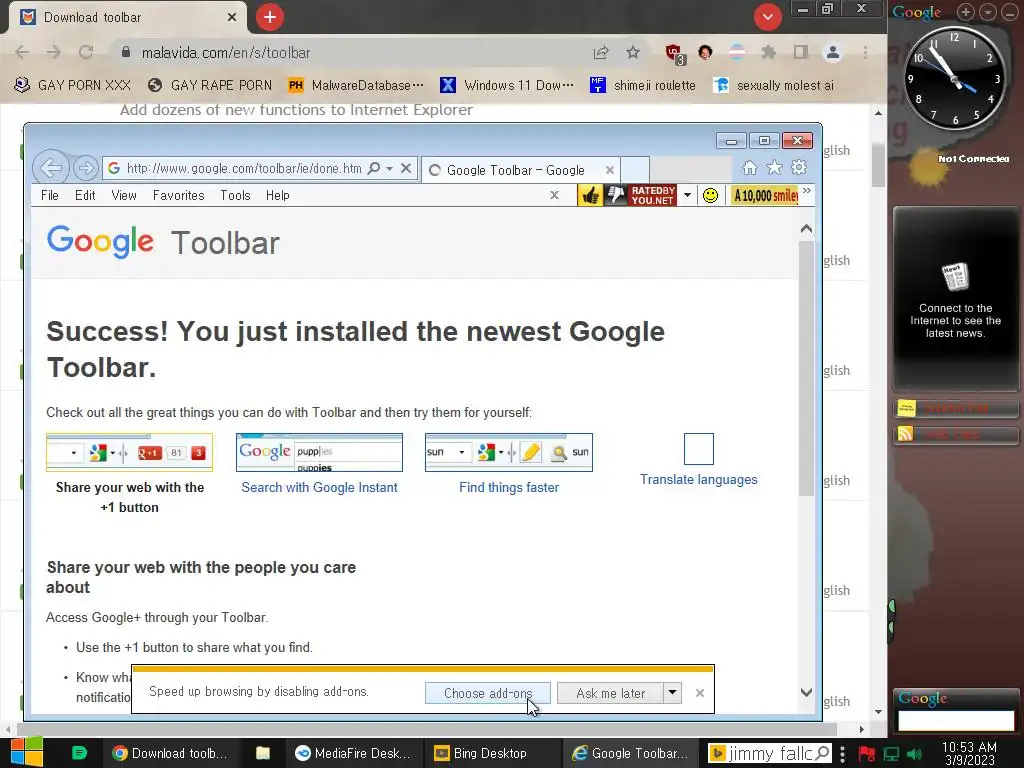The height and width of the screenshot is (768, 1024).
Task: Click the volume speaker tray icon
Action: 915,754
